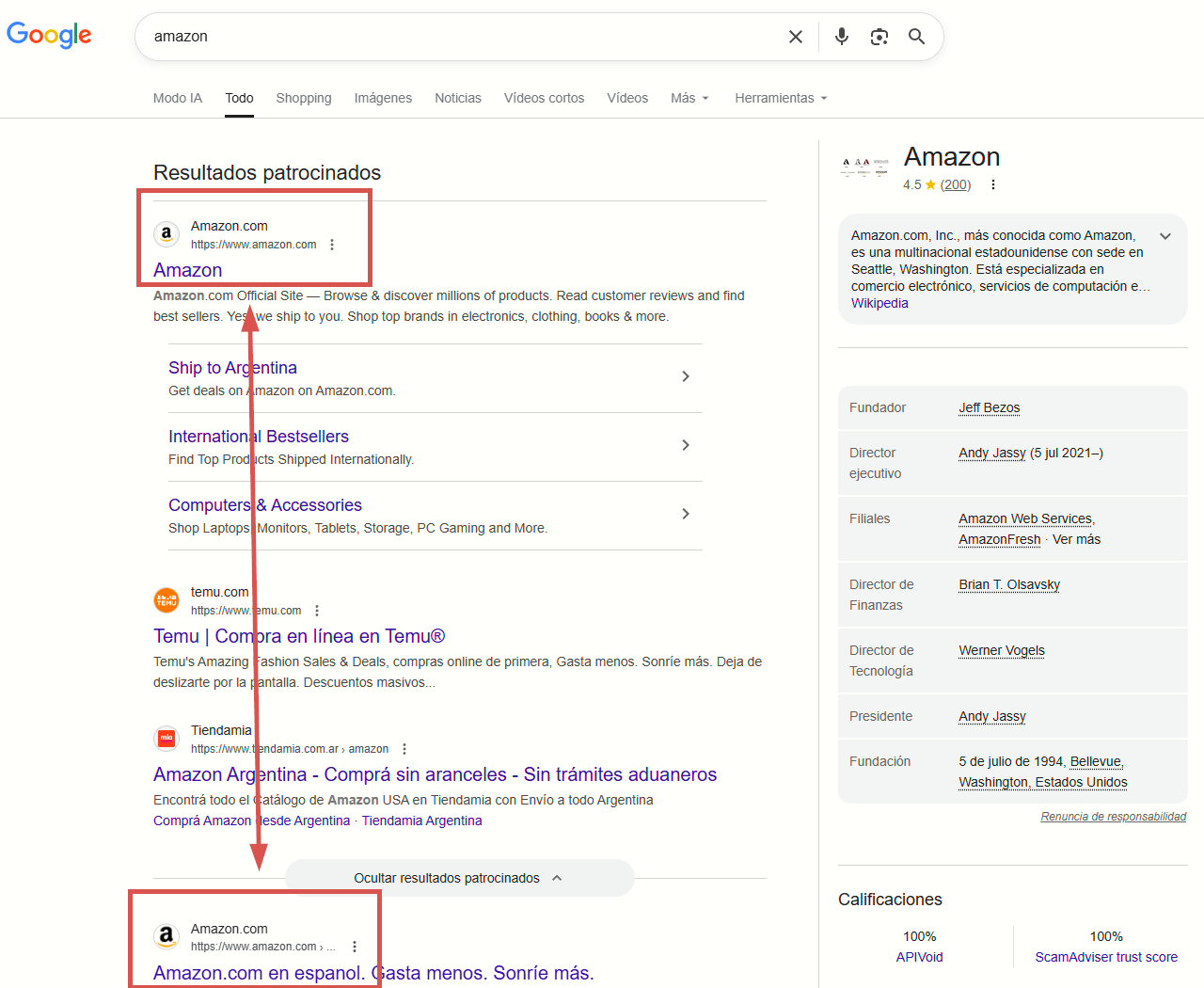Expand the knowledge panel description chevron
Viewport: 1204px width, 988px height.
pos(1164,236)
